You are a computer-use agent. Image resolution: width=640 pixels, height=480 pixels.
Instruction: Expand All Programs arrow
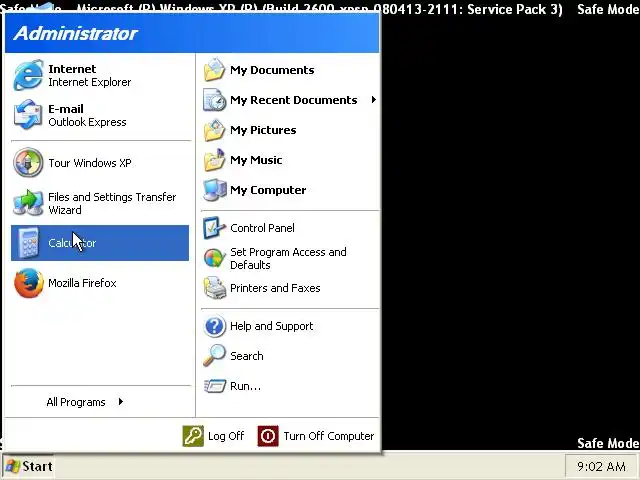click(120, 402)
